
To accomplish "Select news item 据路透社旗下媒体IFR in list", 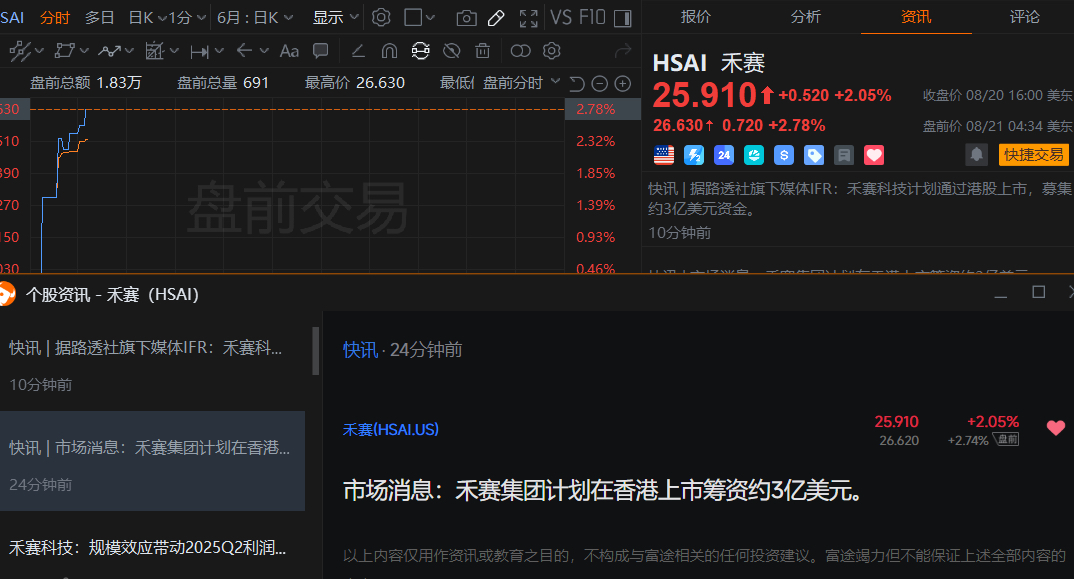I will click(x=152, y=365).
